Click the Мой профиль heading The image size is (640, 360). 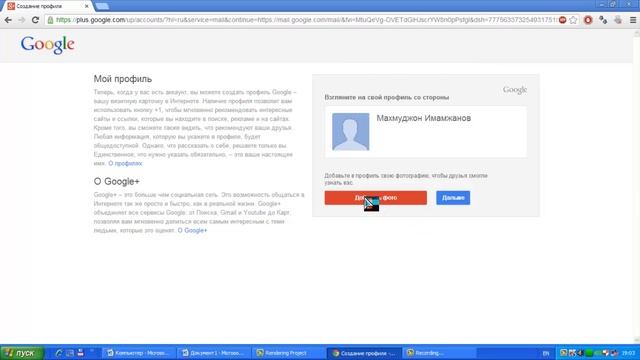pos(123,79)
